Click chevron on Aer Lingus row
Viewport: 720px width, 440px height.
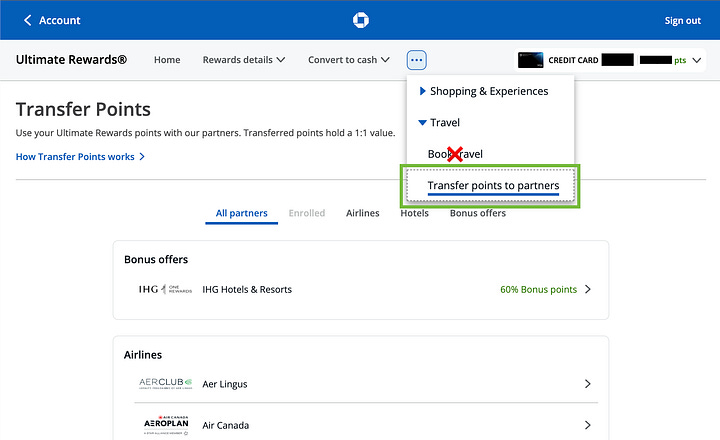[588, 384]
